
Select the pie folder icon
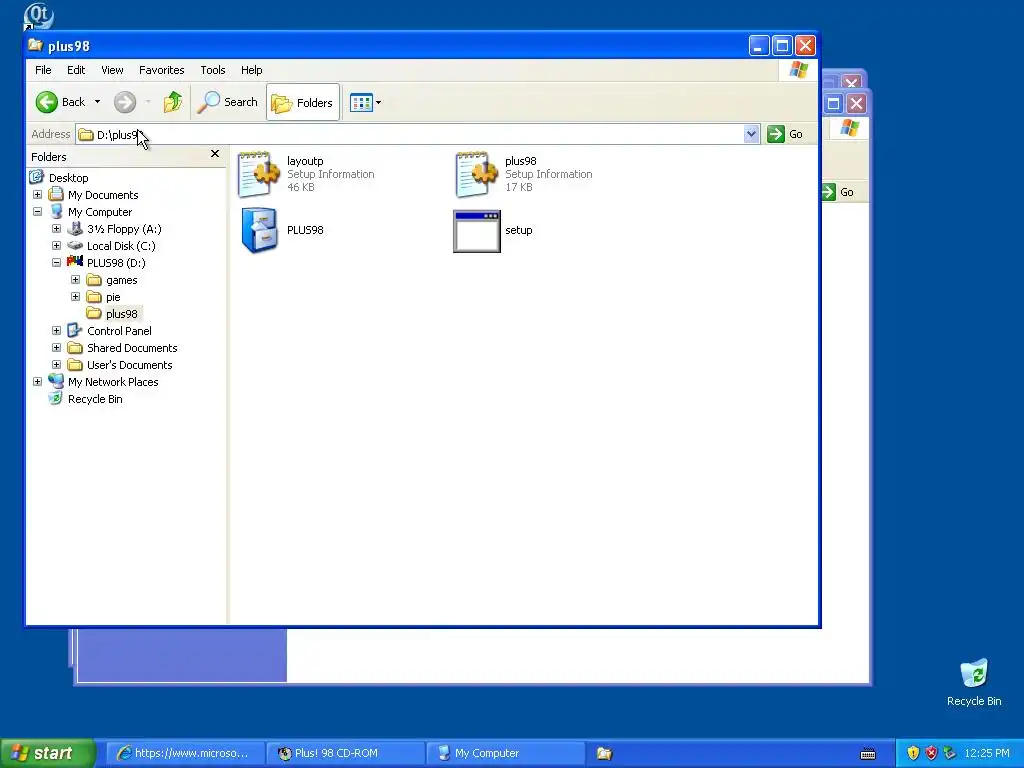point(94,296)
